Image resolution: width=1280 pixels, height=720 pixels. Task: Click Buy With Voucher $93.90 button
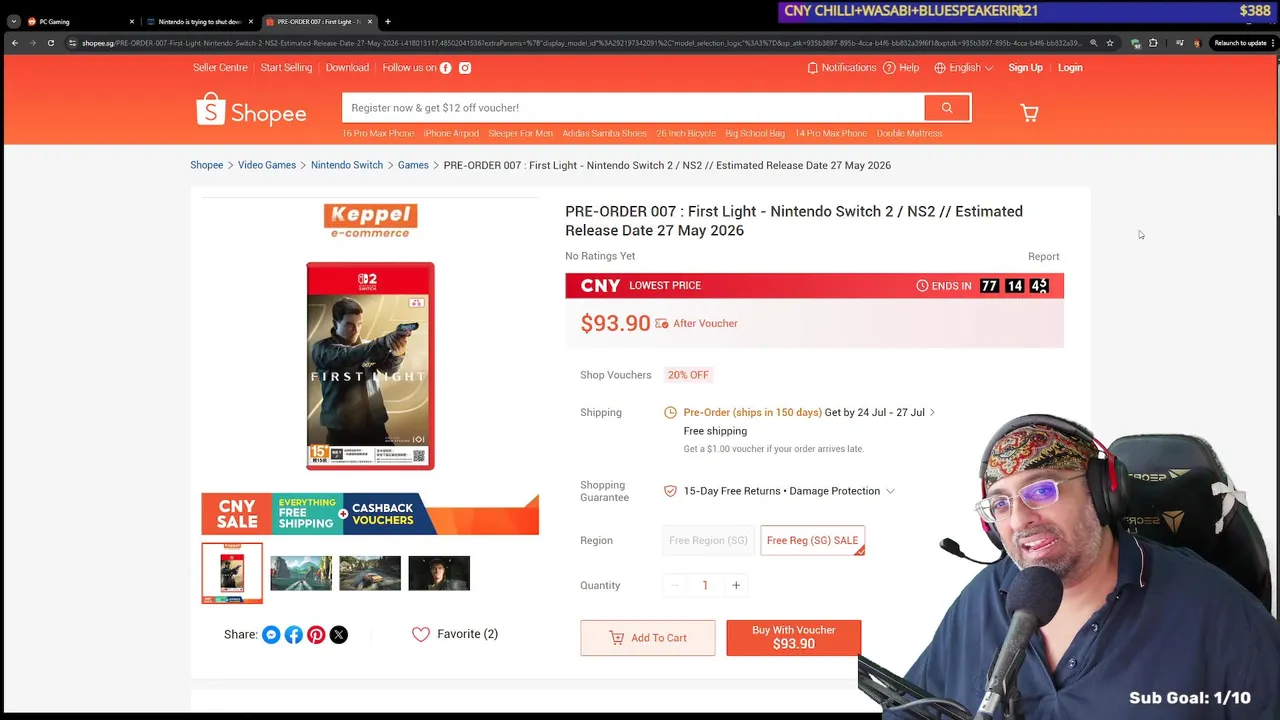[794, 638]
